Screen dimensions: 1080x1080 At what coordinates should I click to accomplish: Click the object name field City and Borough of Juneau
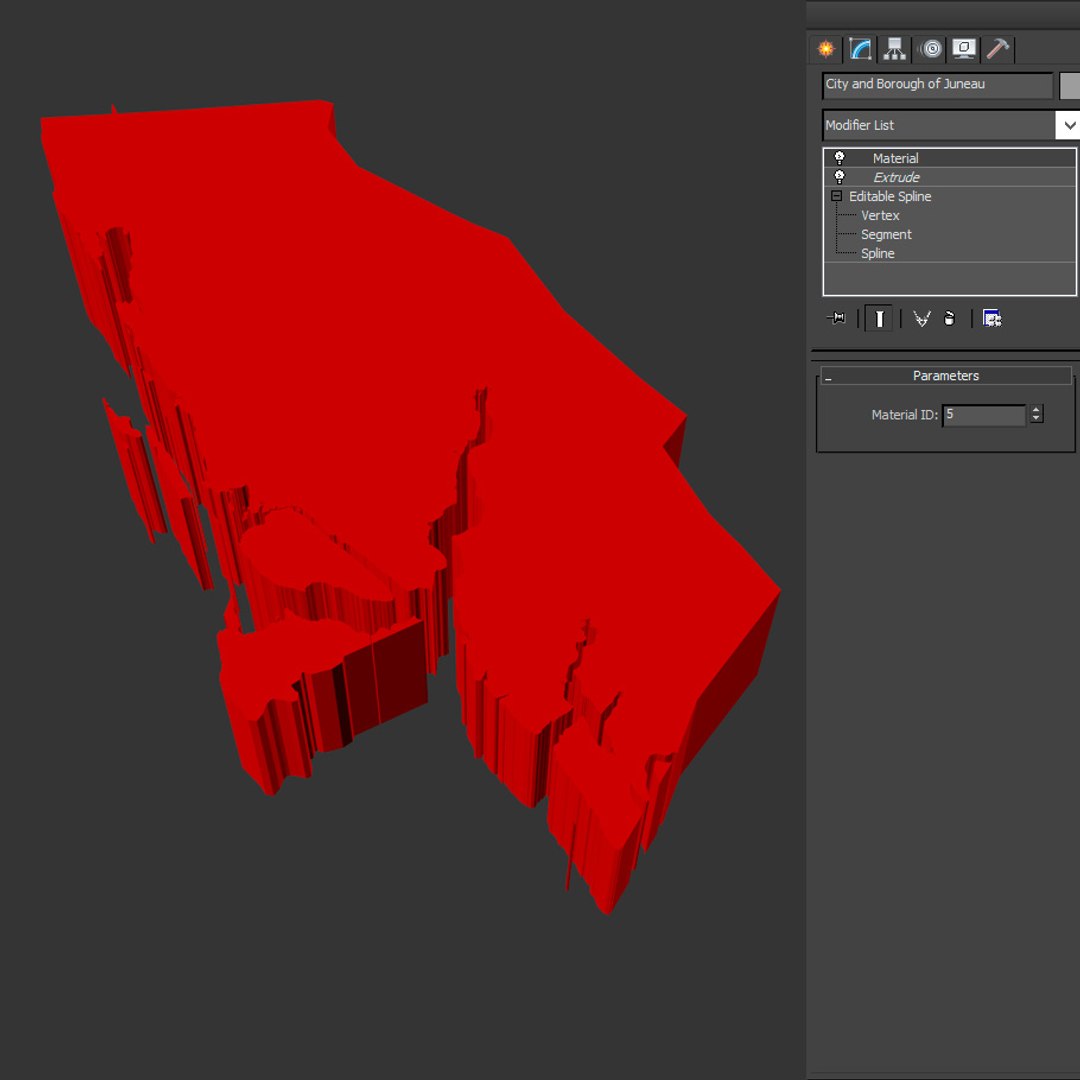pyautogui.click(x=937, y=85)
